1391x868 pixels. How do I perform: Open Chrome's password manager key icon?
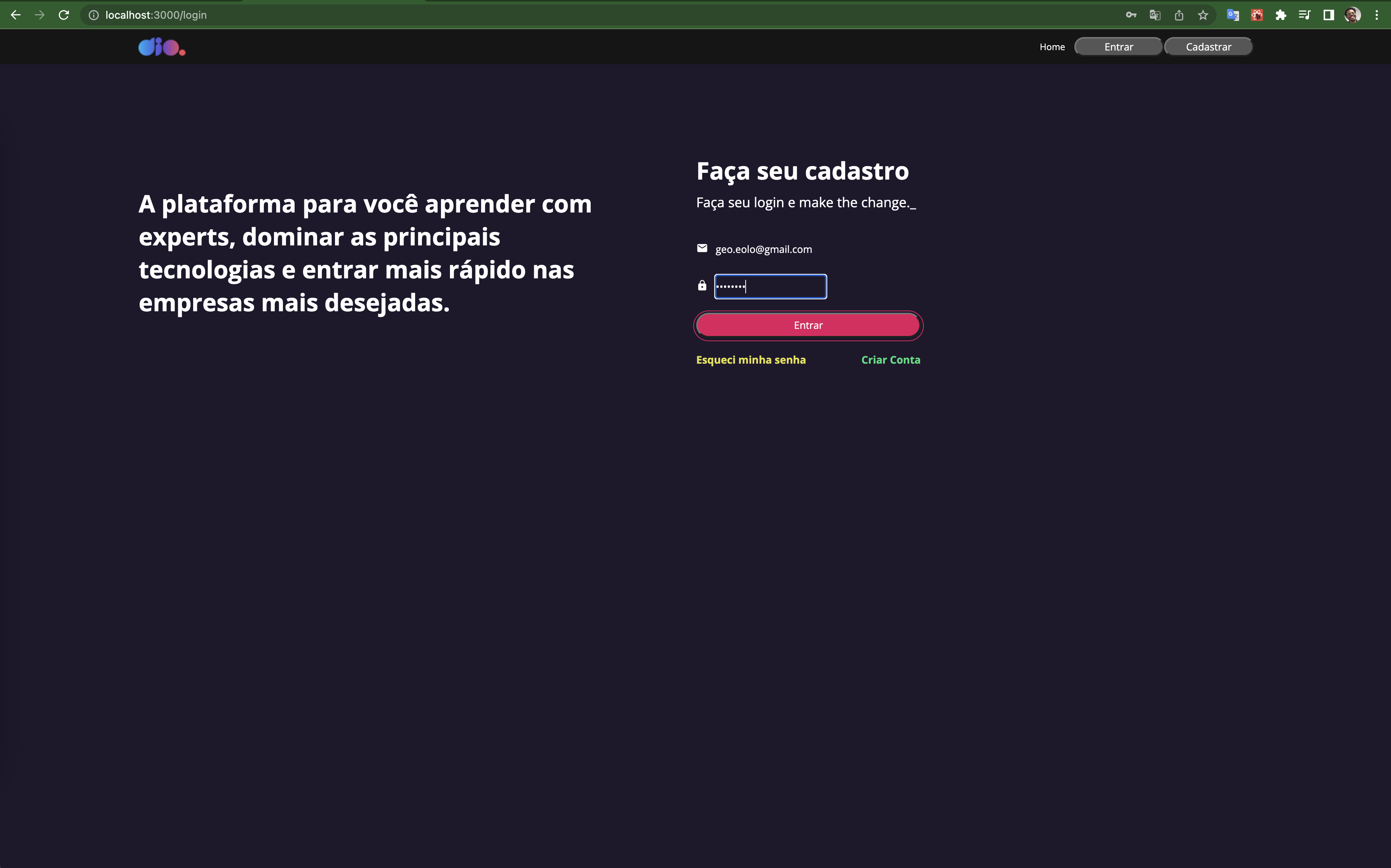[1130, 15]
